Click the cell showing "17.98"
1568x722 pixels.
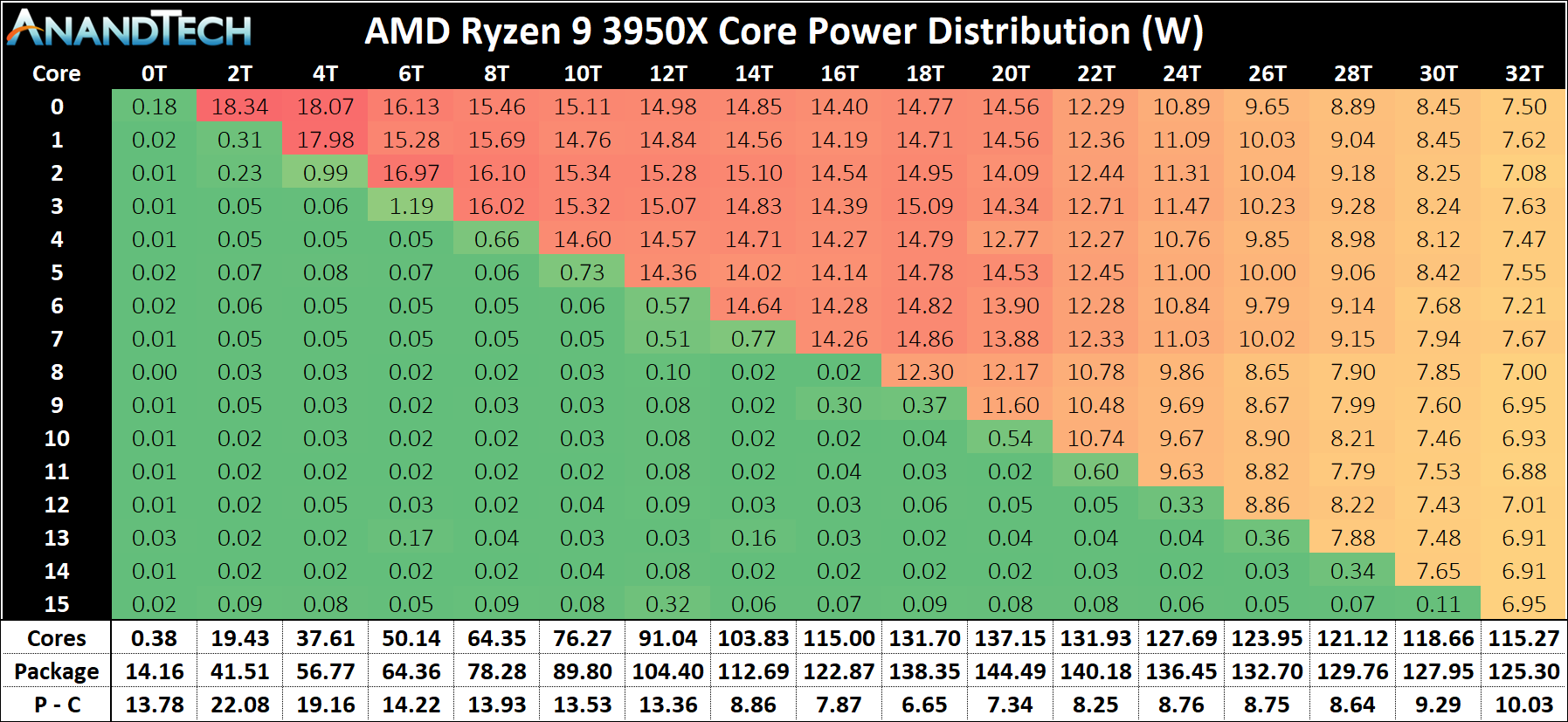point(325,140)
